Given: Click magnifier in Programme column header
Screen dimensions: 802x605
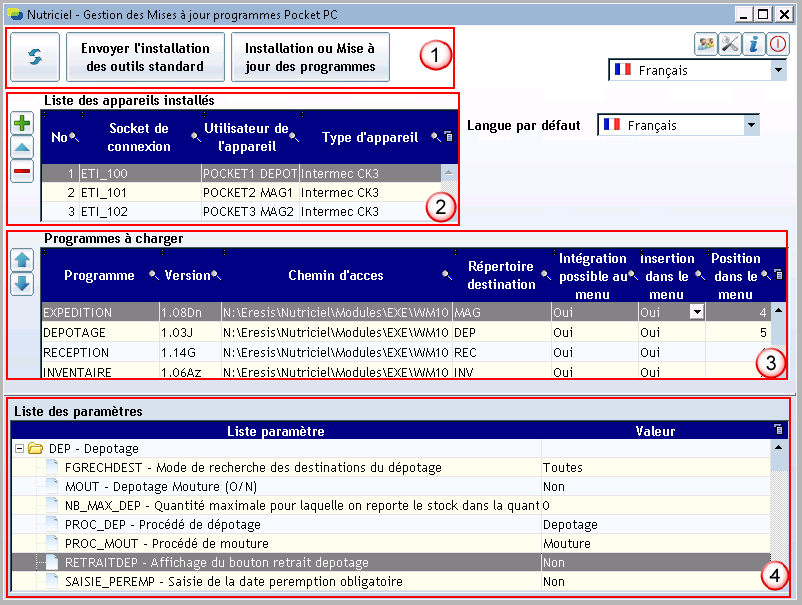Looking at the screenshot, I should coord(153,275).
